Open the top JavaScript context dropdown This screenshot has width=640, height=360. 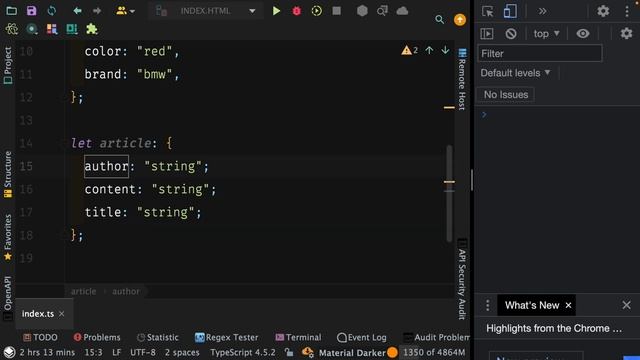pos(547,33)
